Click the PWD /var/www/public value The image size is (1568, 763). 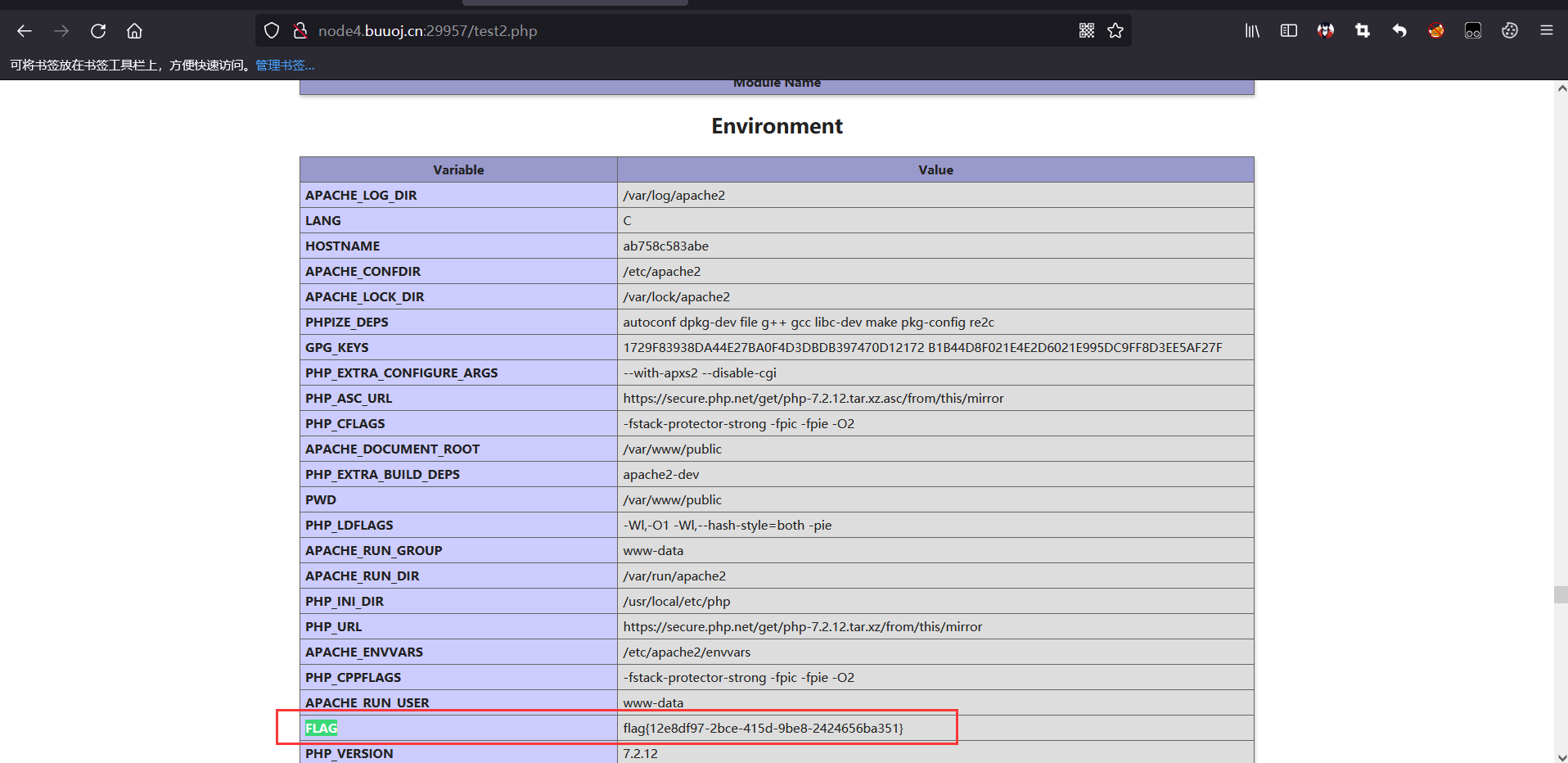click(672, 499)
